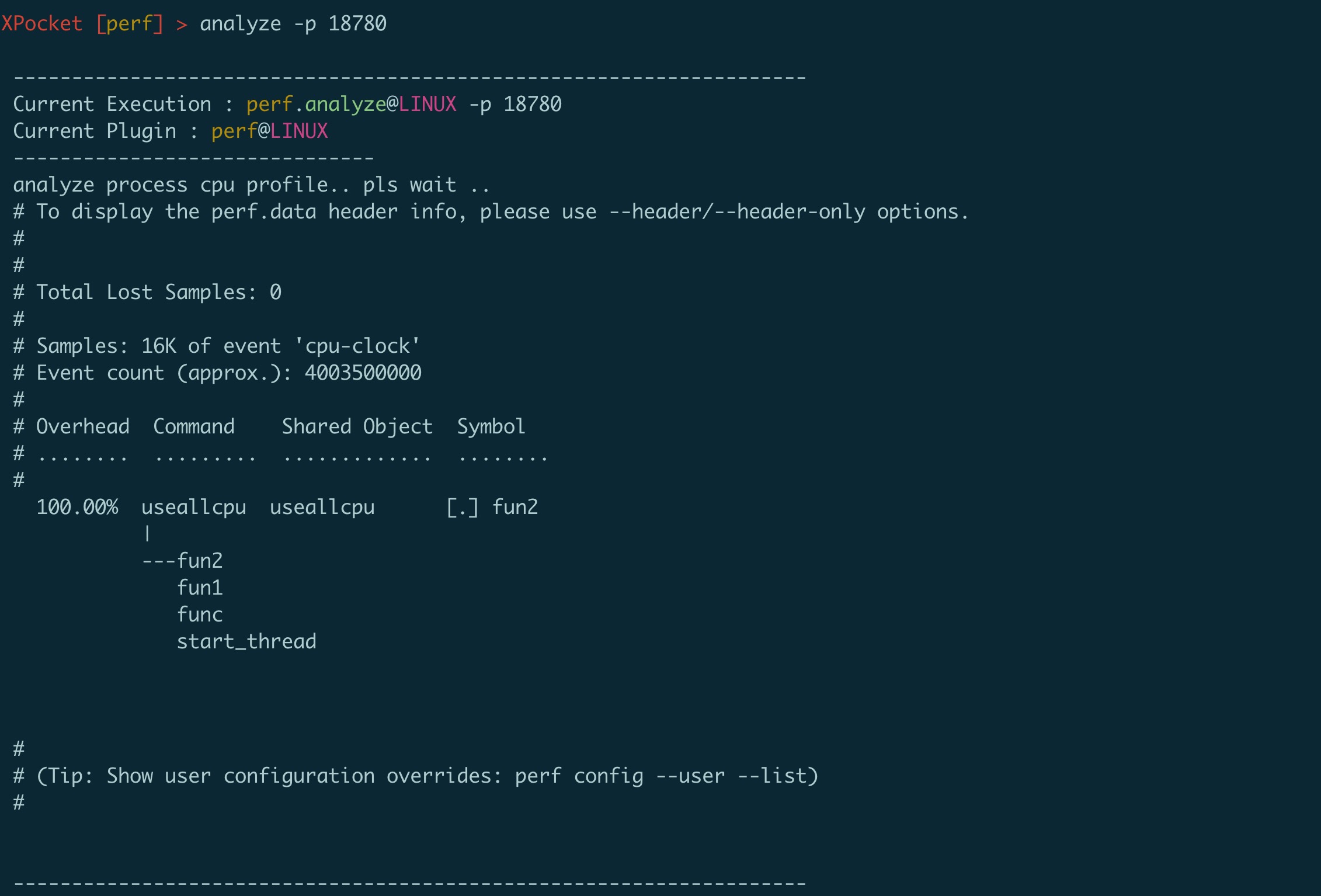Click the typed command 'analyze -p 18780'
This screenshot has height=896, width=1321.
[293, 24]
